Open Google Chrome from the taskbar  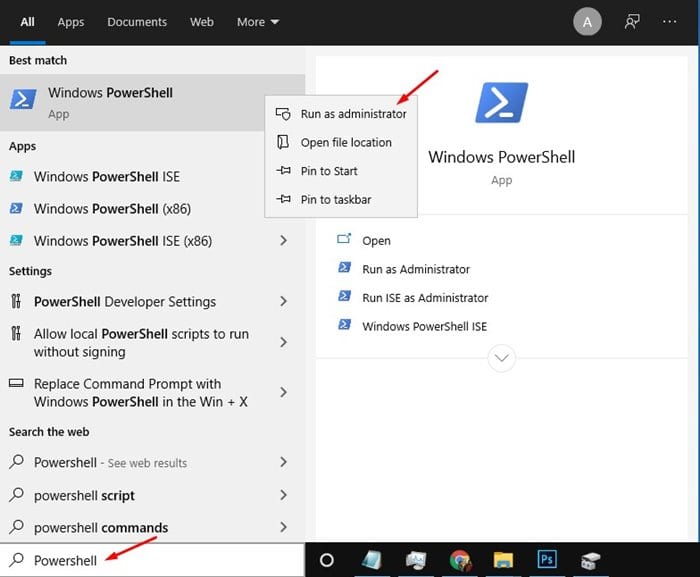[460, 560]
